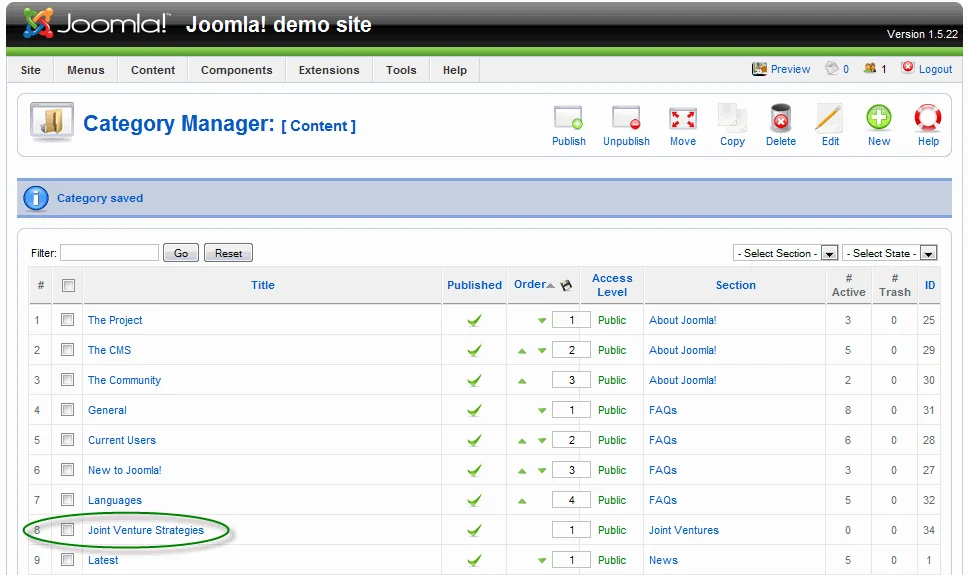
Task: Click the Joomla! logo in the header
Action: pyautogui.click(x=94, y=23)
